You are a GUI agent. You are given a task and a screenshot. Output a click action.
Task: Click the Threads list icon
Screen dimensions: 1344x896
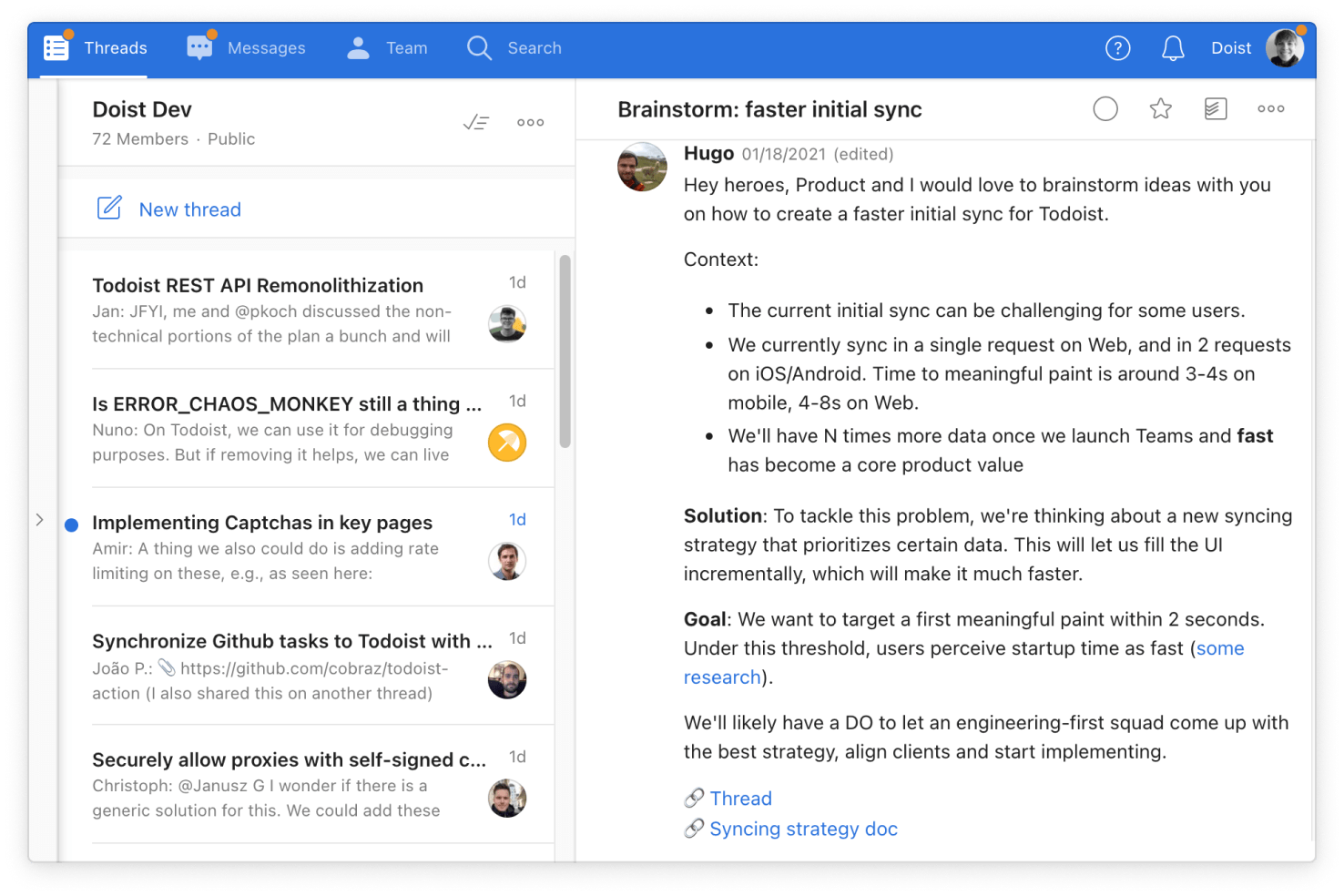56,48
